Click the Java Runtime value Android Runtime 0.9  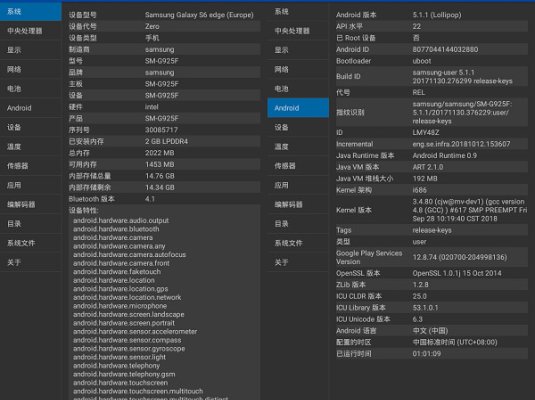coord(445,156)
